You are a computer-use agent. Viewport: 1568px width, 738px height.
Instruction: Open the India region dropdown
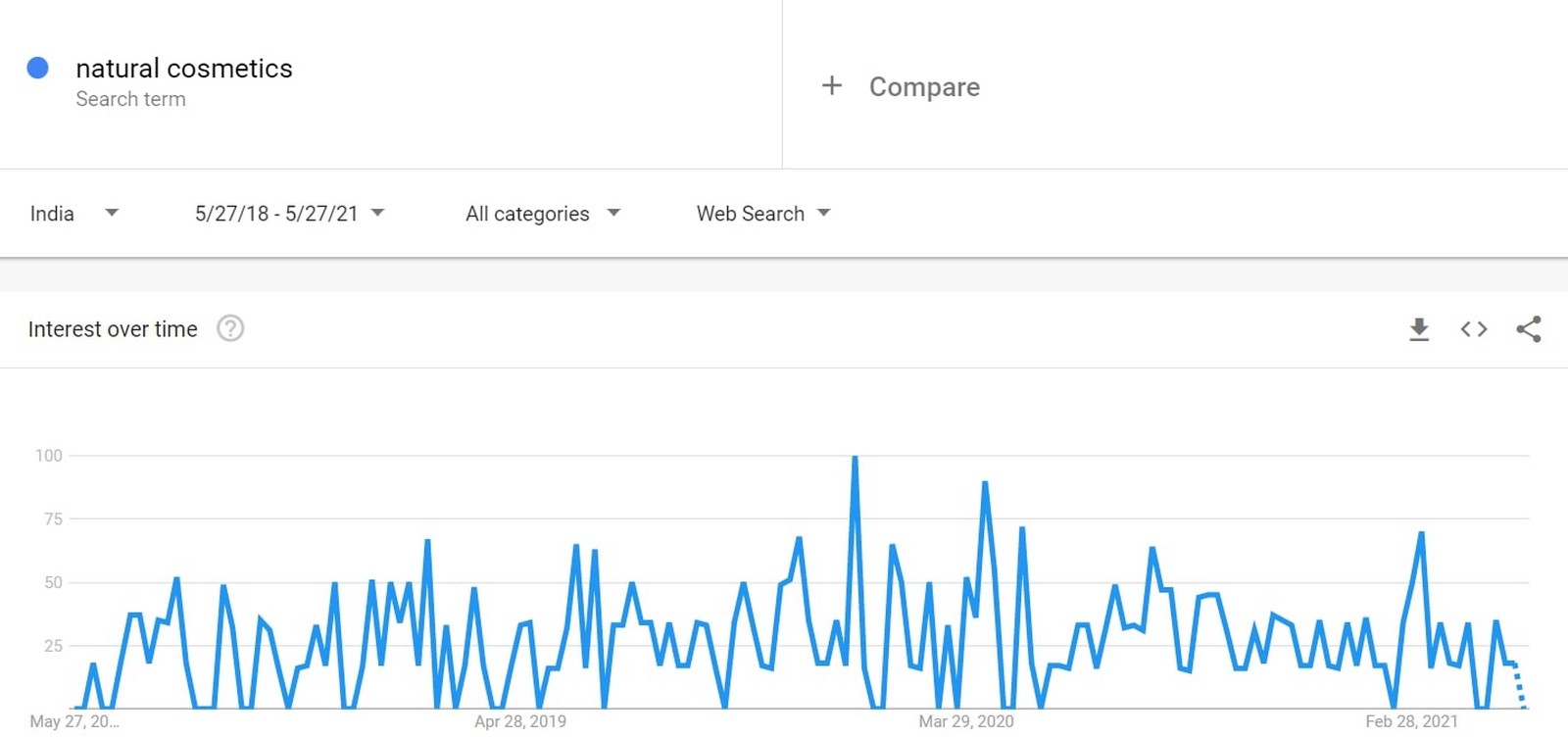74,214
